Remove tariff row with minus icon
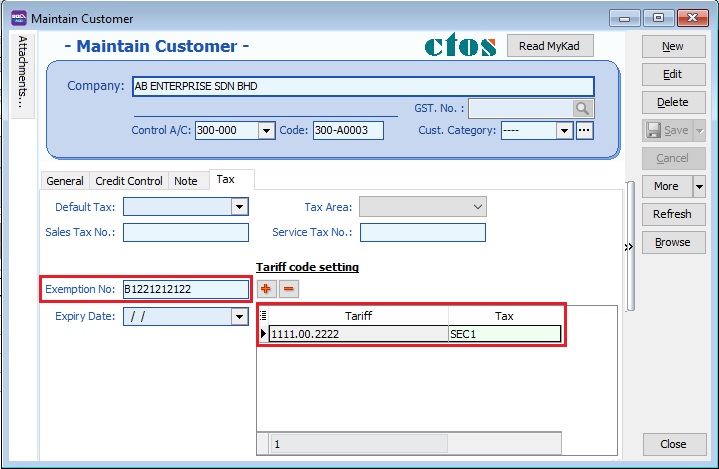The height and width of the screenshot is (469, 719). (288, 288)
